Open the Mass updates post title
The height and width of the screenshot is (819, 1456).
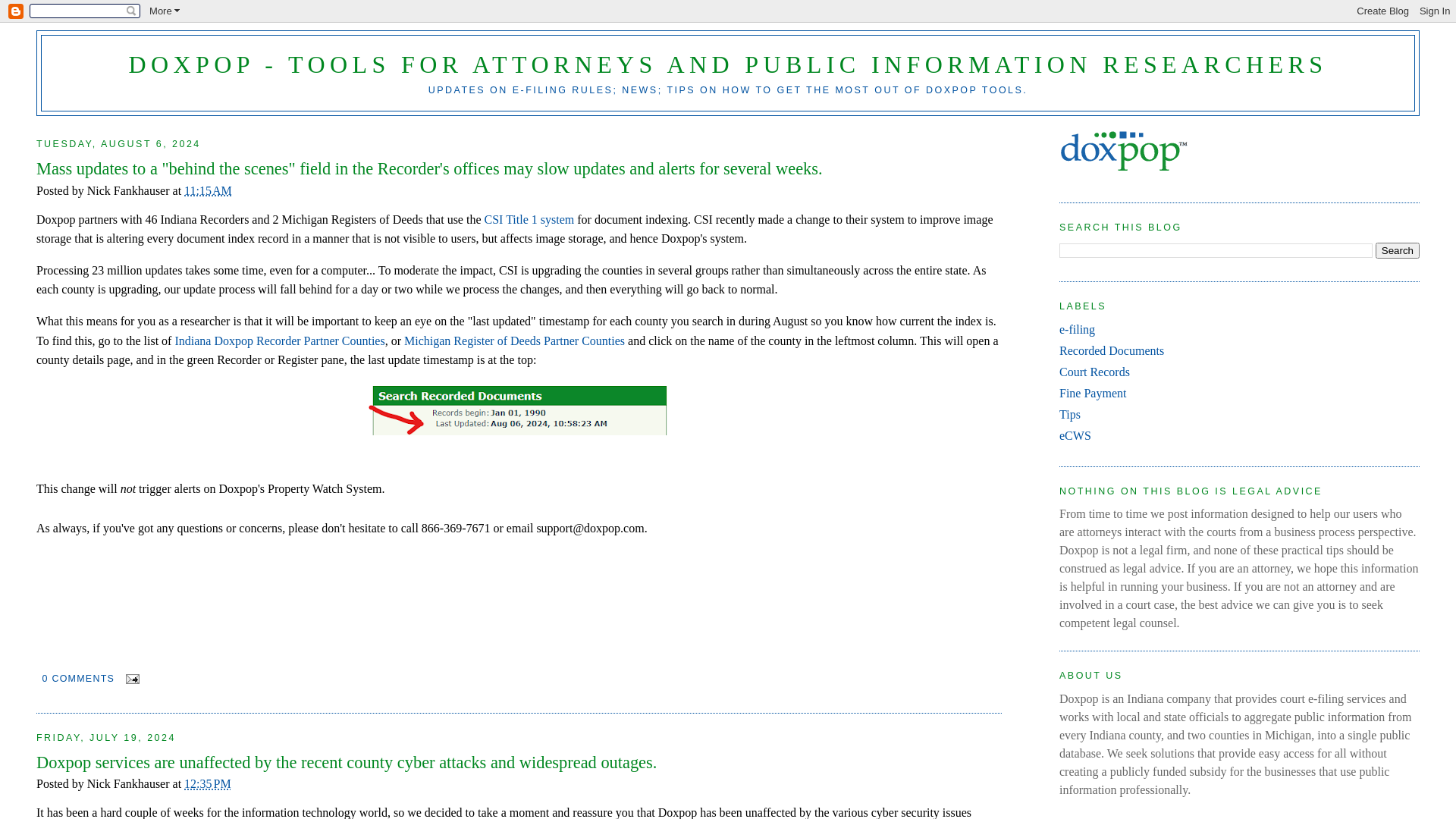pos(429,168)
